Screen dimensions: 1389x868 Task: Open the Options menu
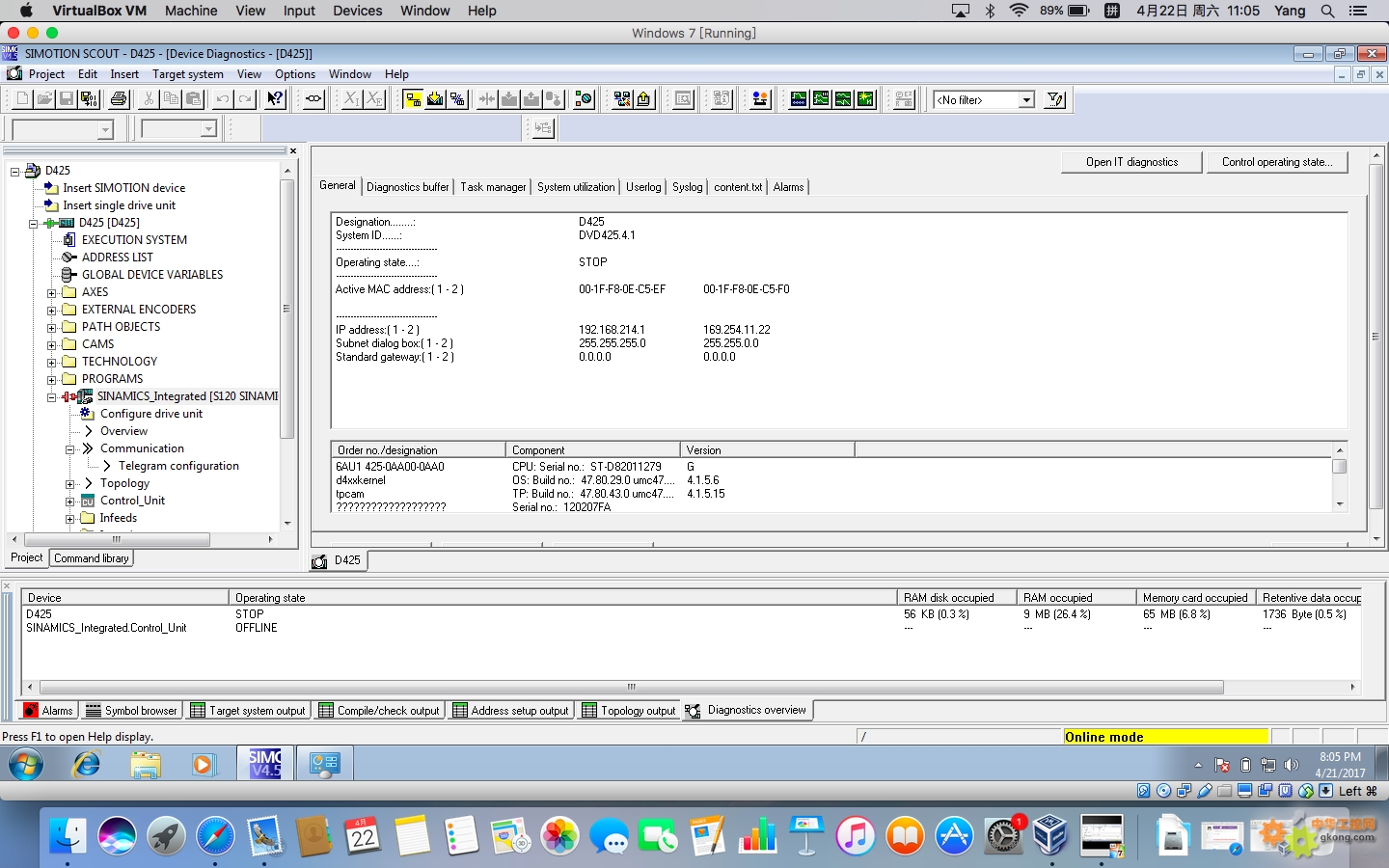click(295, 74)
